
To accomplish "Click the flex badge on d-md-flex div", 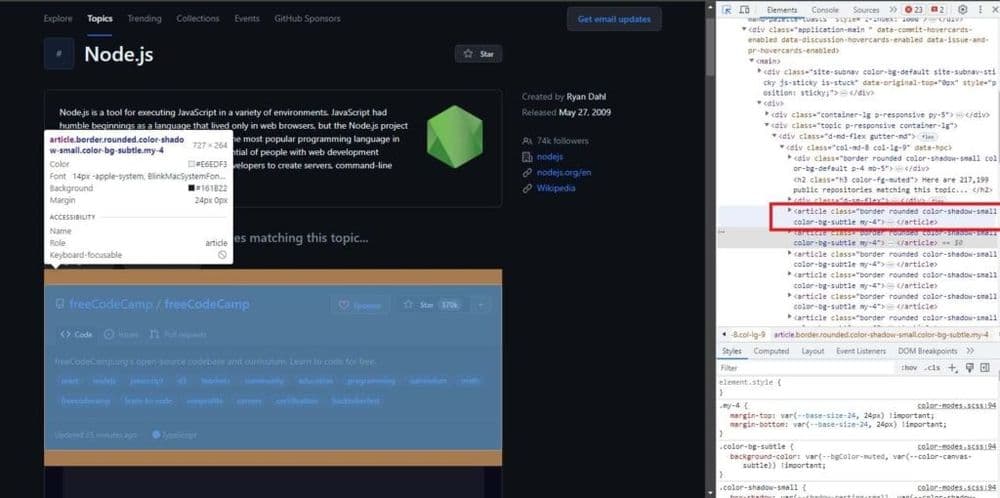I will coord(927,136).
